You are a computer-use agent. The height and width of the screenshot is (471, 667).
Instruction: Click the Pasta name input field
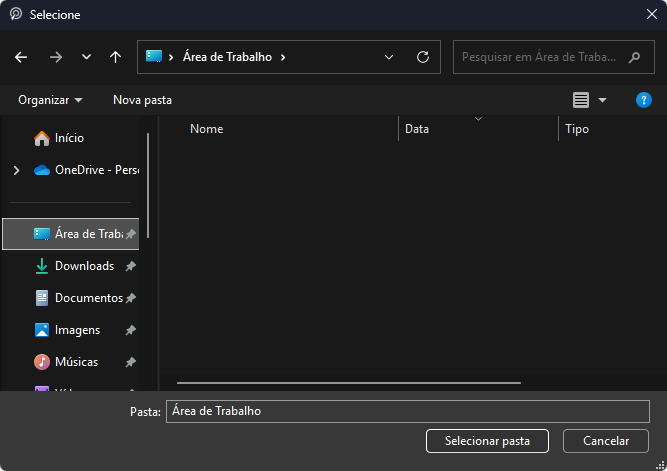coord(407,411)
